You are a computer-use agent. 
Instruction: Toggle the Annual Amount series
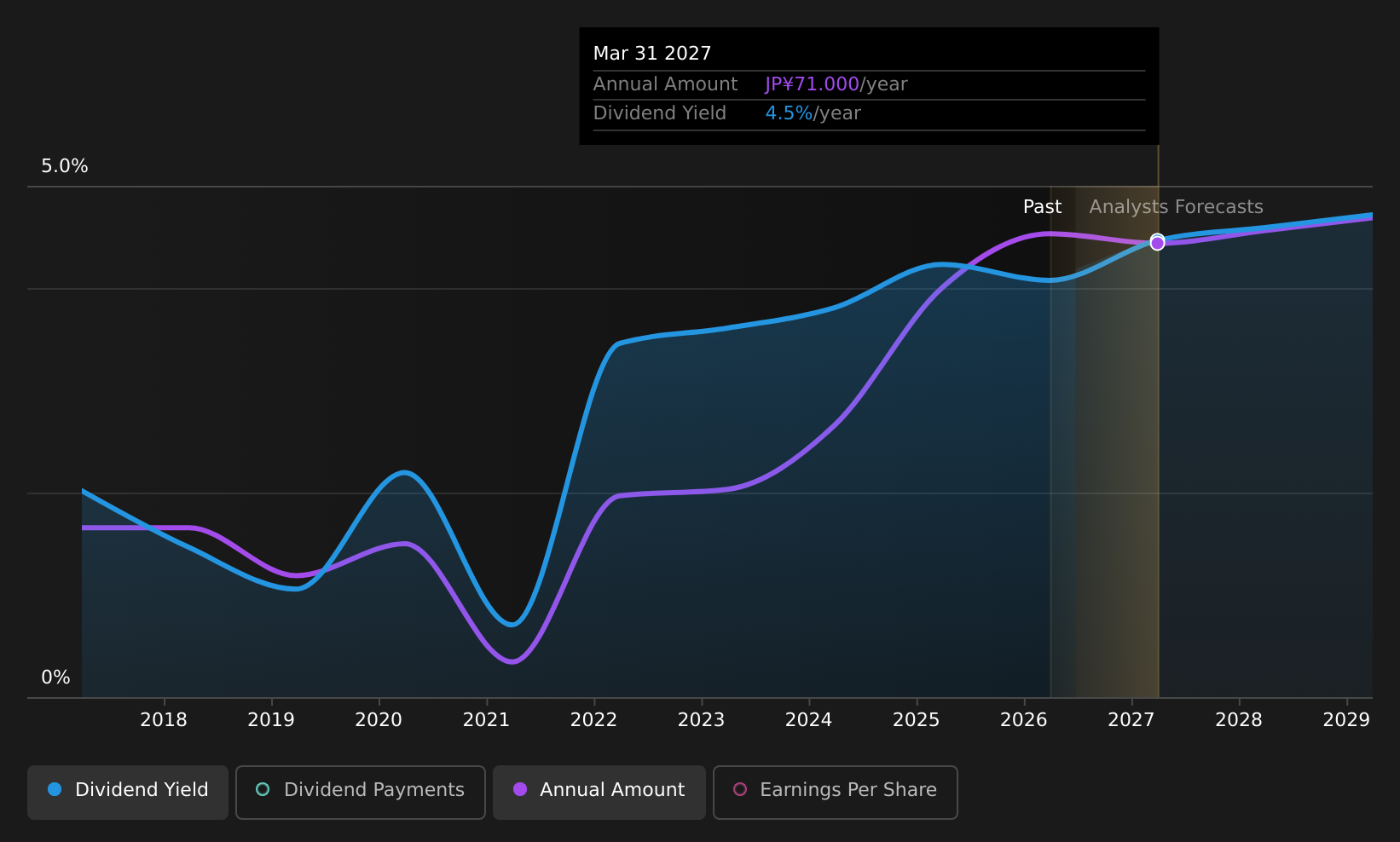599,793
